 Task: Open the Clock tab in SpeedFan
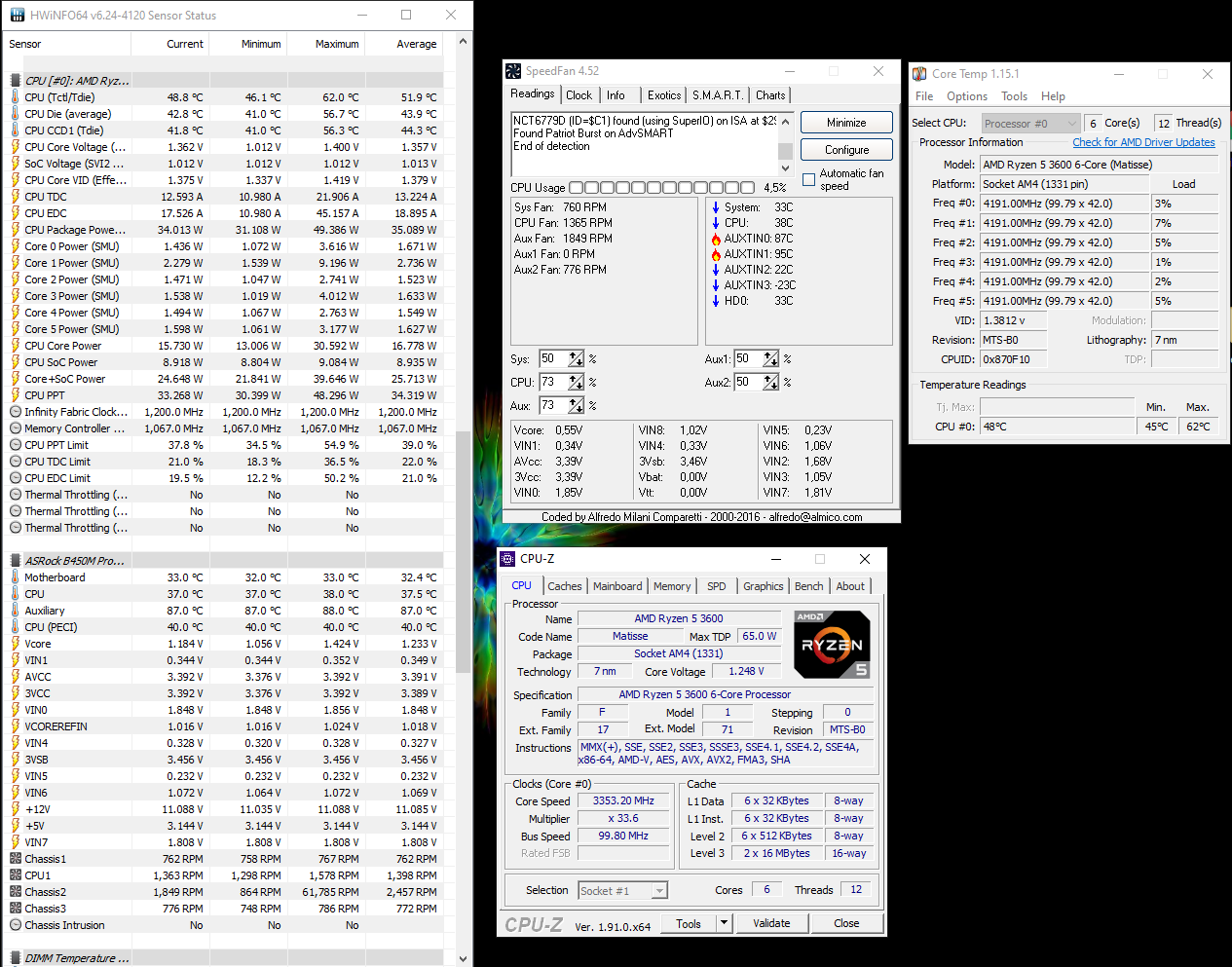(x=579, y=95)
